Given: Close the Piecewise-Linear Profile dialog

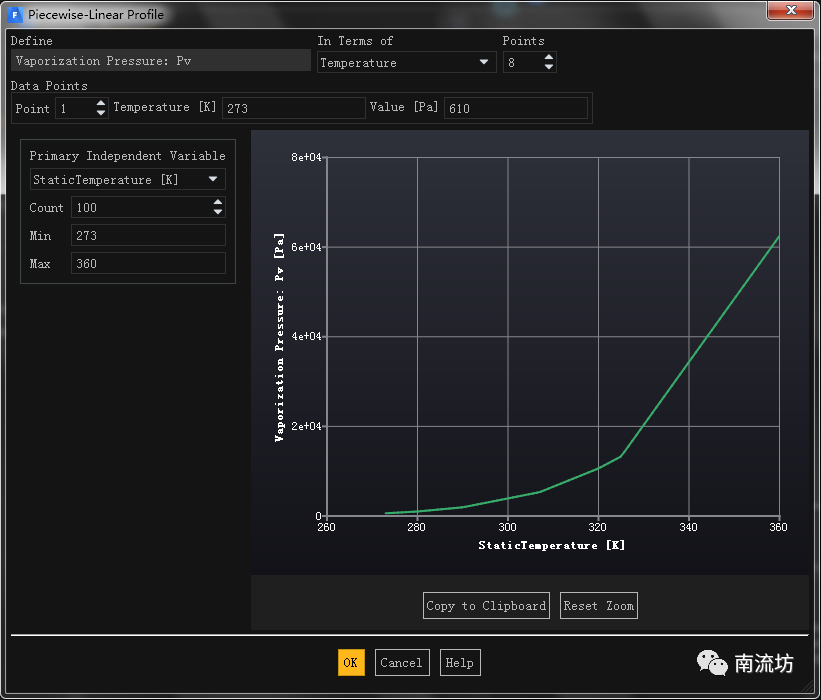Looking at the screenshot, I should pyautogui.click(x=790, y=12).
